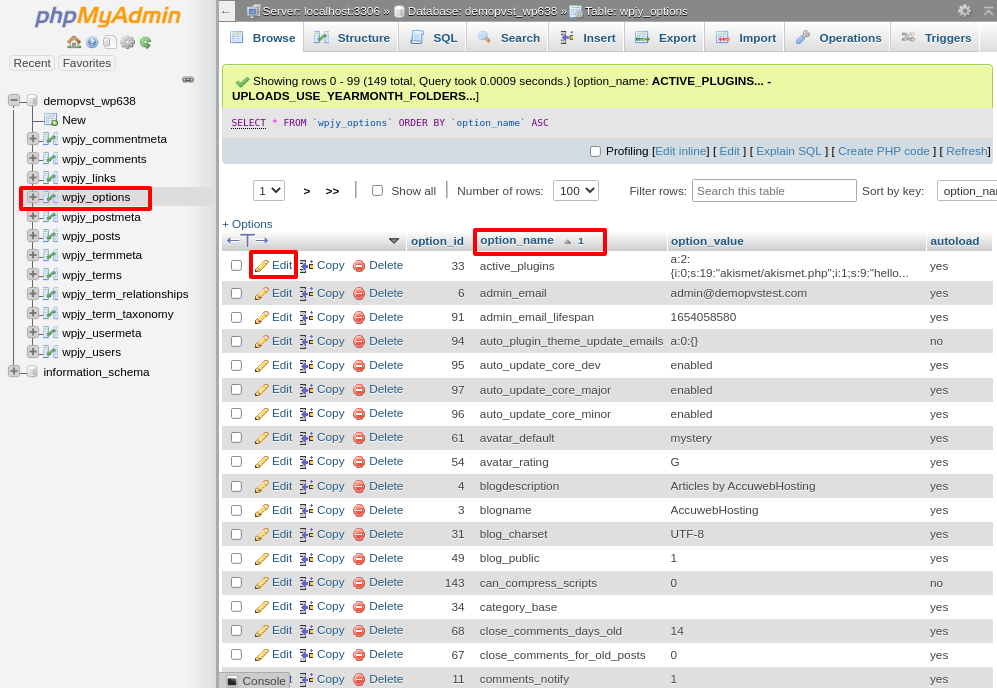
Task: Switch to the SQL tab
Action: 434,38
